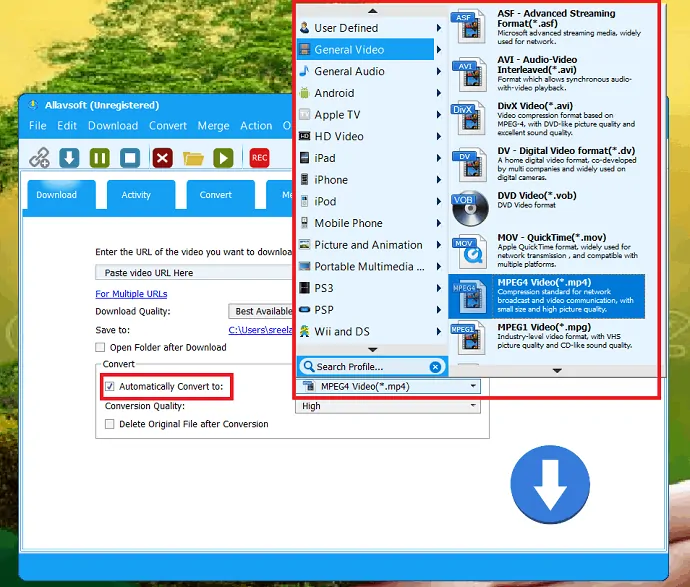Toggle Automatically Convert to checkbox
The height and width of the screenshot is (587, 690).
(110, 386)
